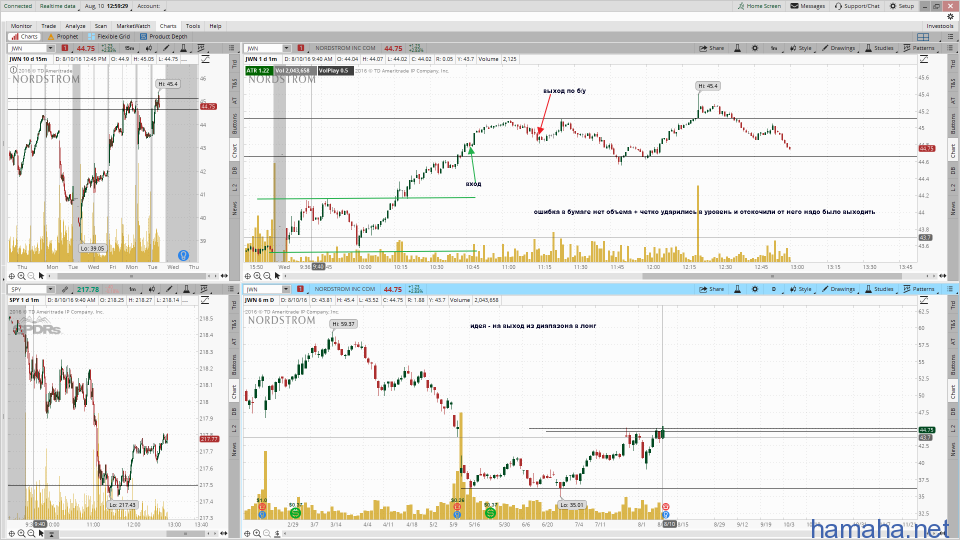The image size is (960, 540).
Task: Click the pencil drawings icon in JWN 15m chart
Action: tap(166, 48)
